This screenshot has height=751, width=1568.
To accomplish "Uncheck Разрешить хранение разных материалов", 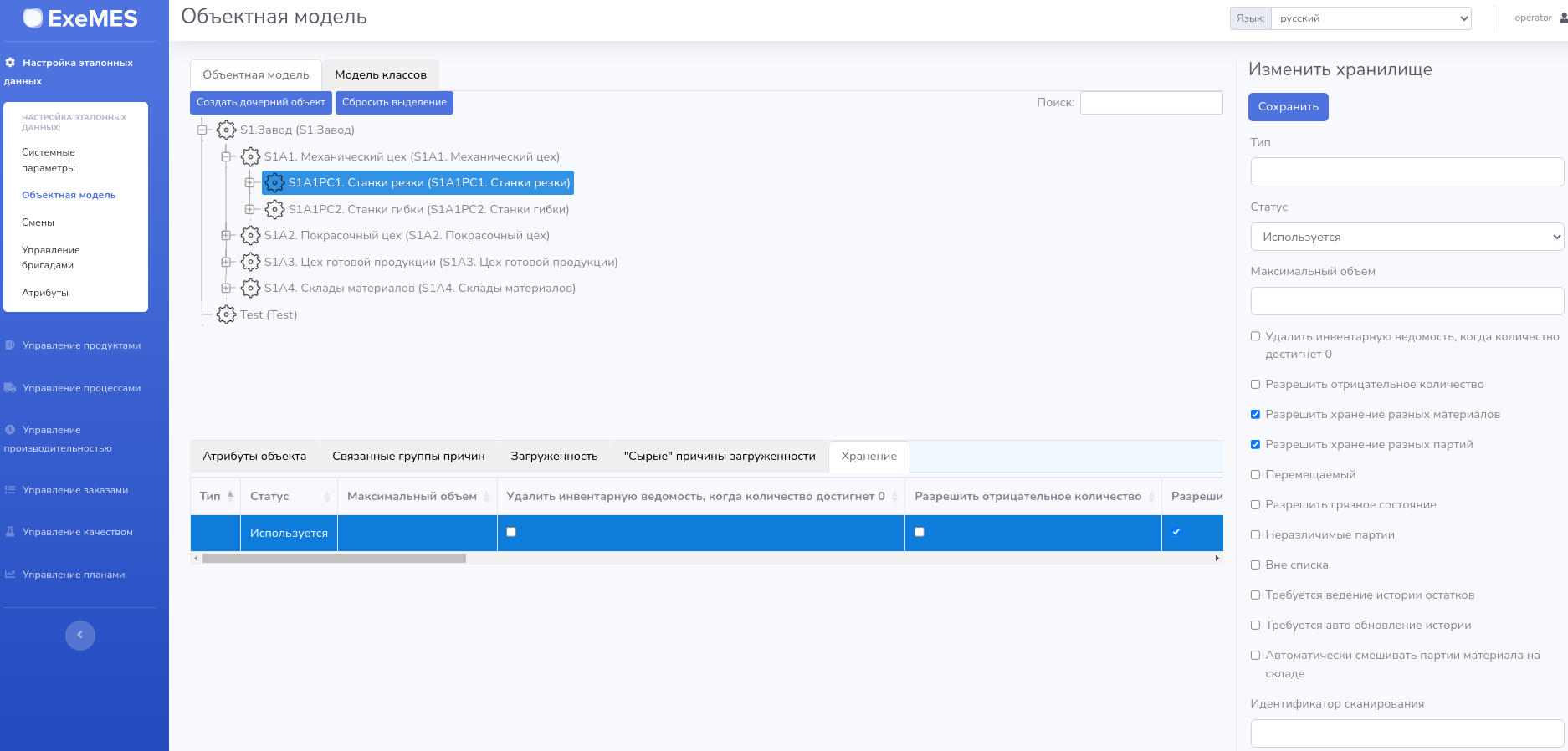I will (1255, 415).
